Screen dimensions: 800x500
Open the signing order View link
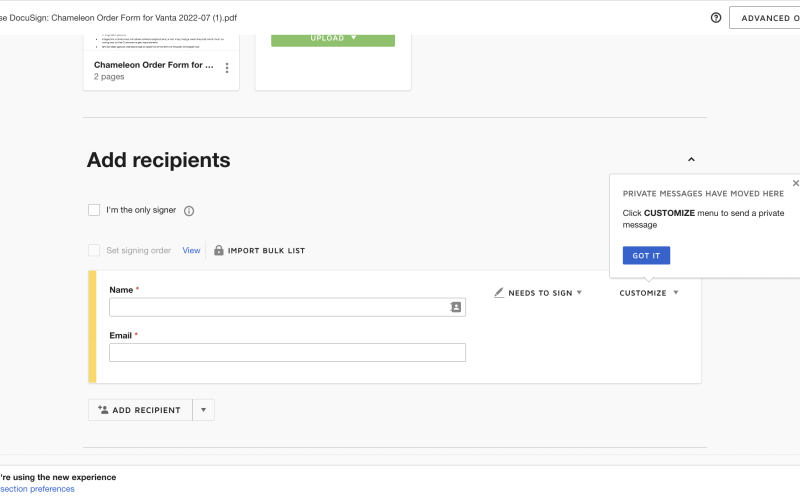point(191,250)
